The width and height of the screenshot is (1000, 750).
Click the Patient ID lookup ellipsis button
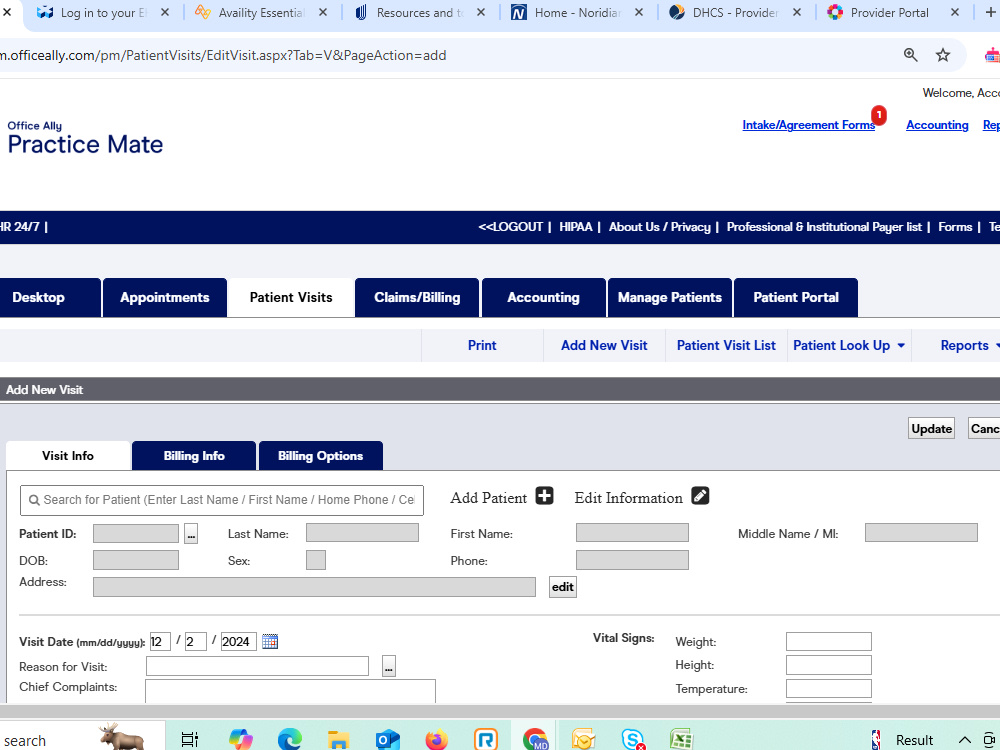191,533
